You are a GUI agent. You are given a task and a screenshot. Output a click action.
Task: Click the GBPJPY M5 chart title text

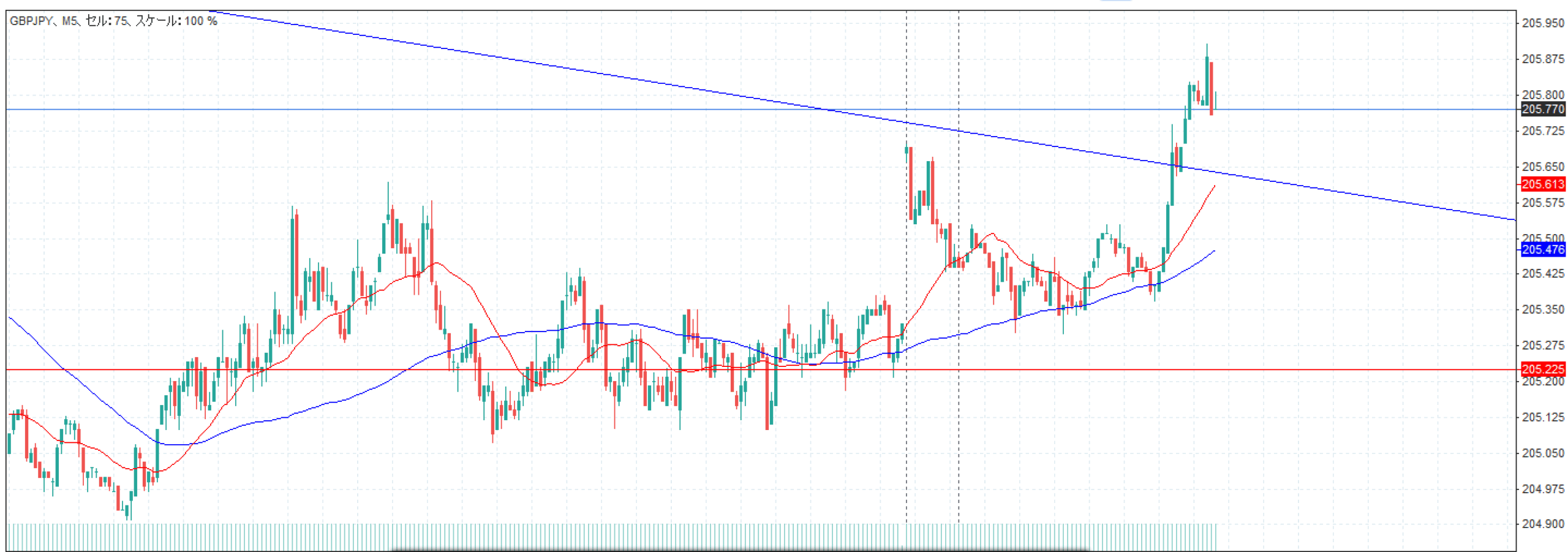pos(113,21)
